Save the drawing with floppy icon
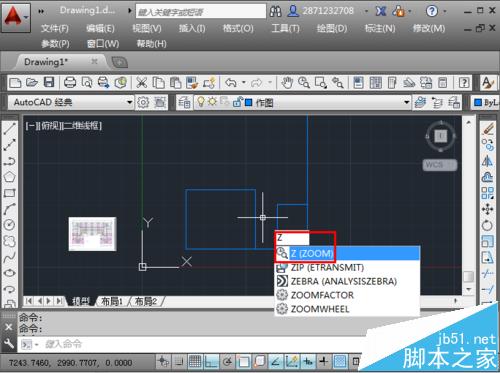The image size is (500, 373). tap(49, 83)
